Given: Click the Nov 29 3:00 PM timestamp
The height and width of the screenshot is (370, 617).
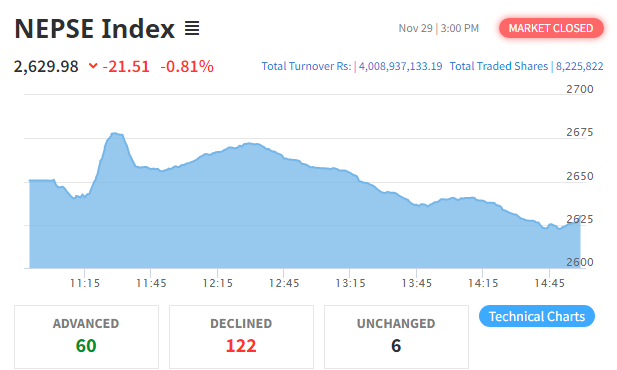Looking at the screenshot, I should tap(438, 28).
